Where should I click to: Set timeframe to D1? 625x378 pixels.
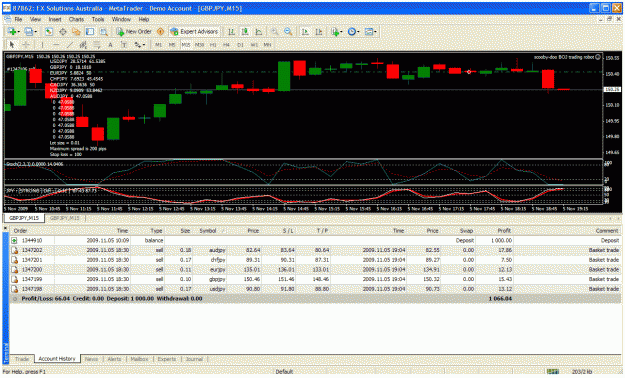click(240, 45)
